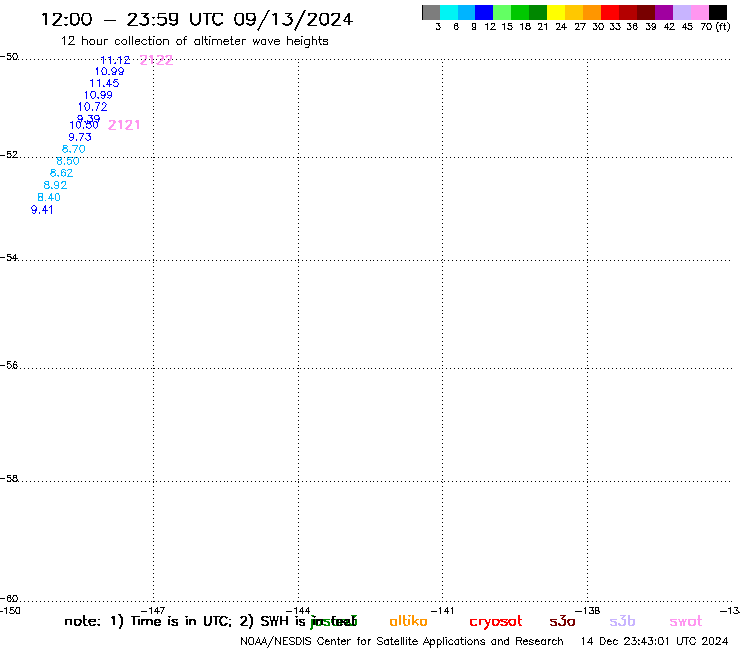The height and width of the screenshot is (650, 740).
Task: Select the light green swatch in the legend
Action: click(x=502, y=12)
